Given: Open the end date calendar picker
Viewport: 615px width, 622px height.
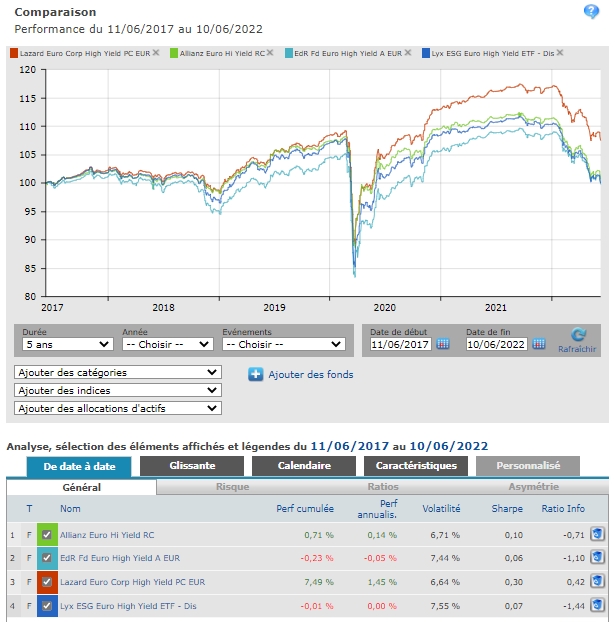Looking at the screenshot, I should click(x=539, y=344).
